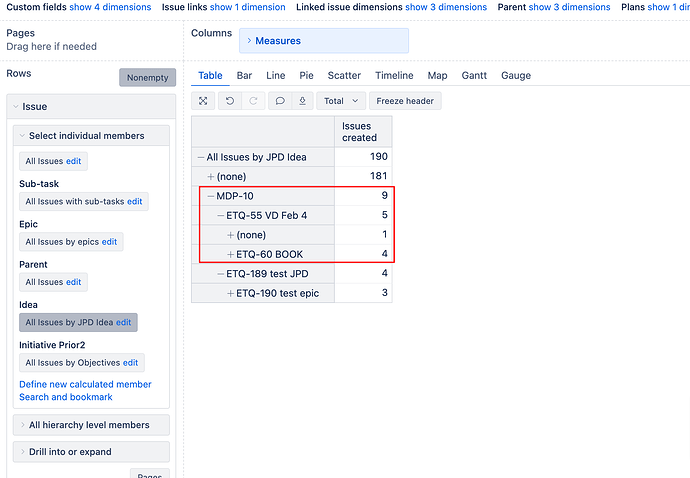Expand All hierarchy level members section
The image size is (690, 478).
tap(22, 425)
